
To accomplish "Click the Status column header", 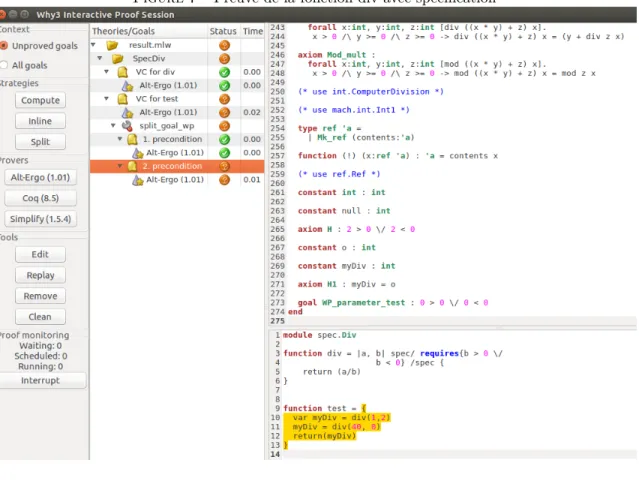I will click(223, 31).
